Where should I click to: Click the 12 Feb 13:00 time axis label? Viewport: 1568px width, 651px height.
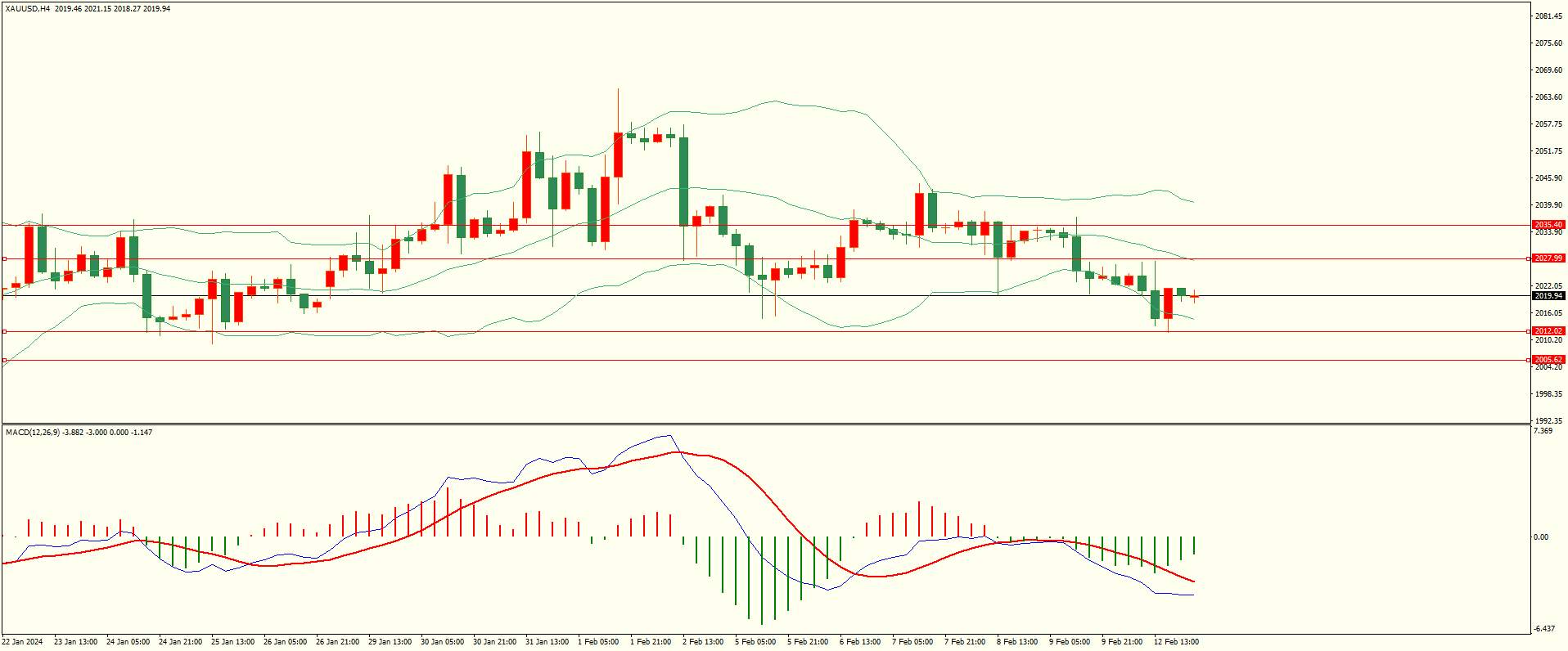pos(1177,642)
